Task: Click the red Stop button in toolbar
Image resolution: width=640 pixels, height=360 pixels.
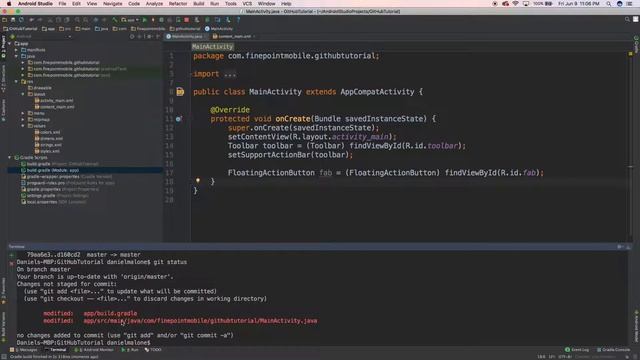Action: [x=187, y=20]
